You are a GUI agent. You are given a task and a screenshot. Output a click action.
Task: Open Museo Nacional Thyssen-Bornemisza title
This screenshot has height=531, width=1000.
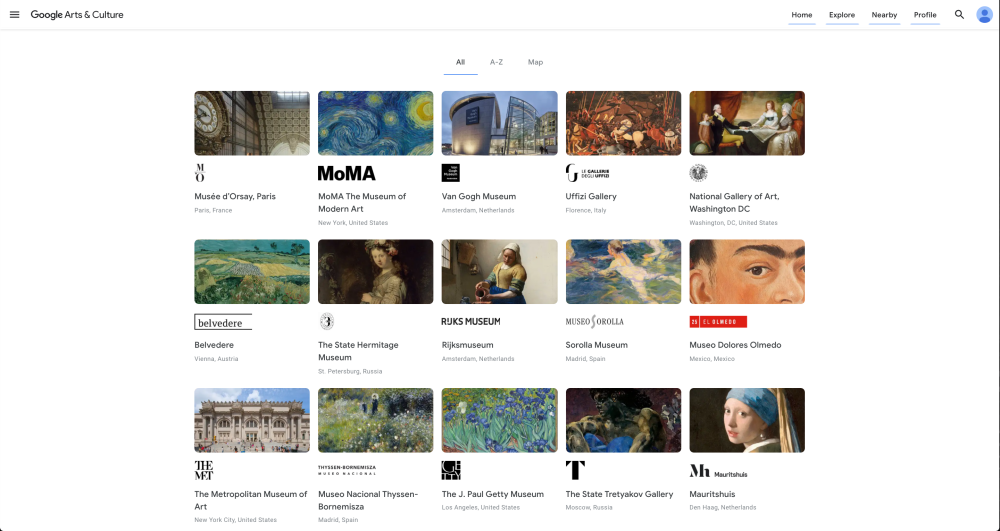(x=368, y=500)
